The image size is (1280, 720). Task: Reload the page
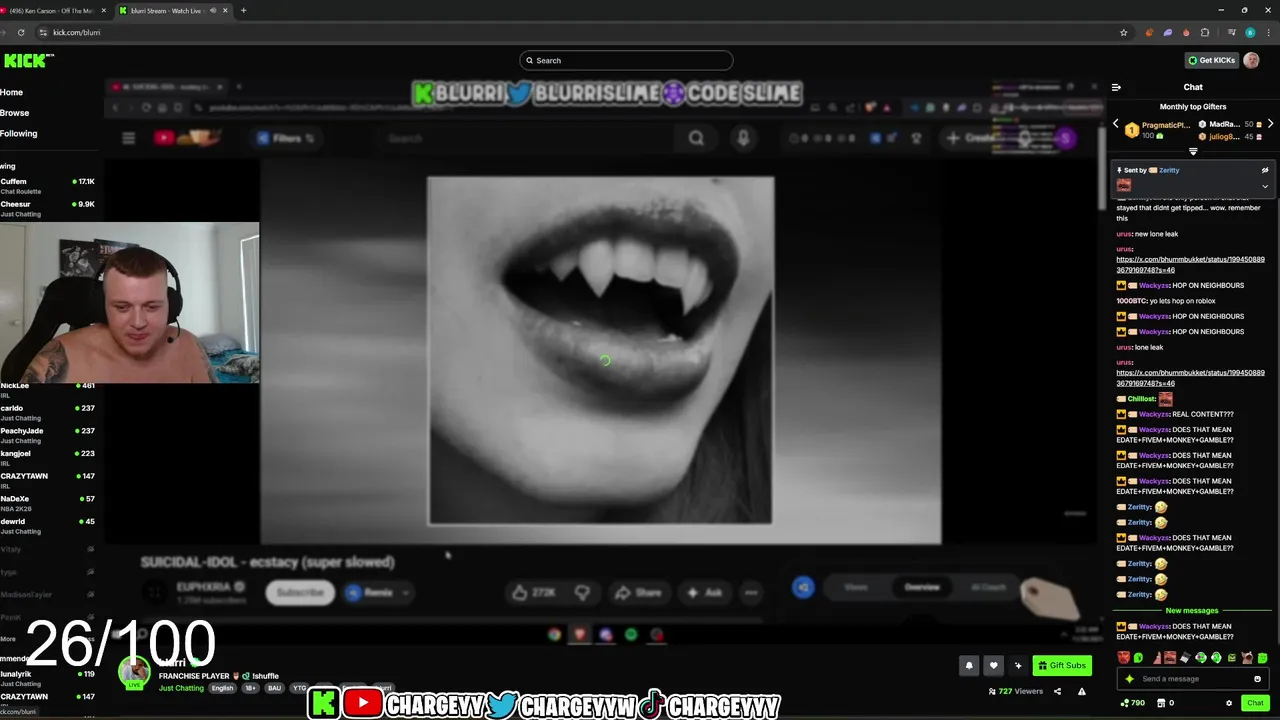20,32
